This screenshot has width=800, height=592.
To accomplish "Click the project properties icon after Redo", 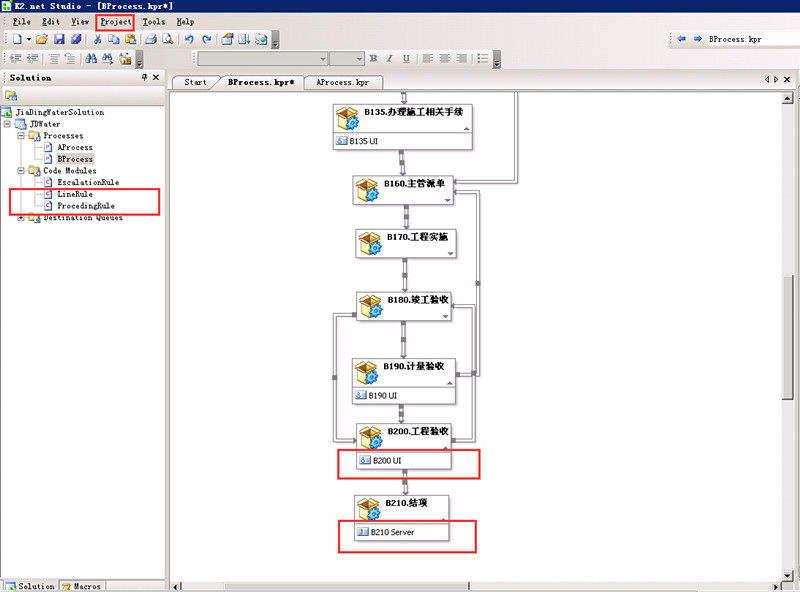I will pyautogui.click(x=228, y=39).
